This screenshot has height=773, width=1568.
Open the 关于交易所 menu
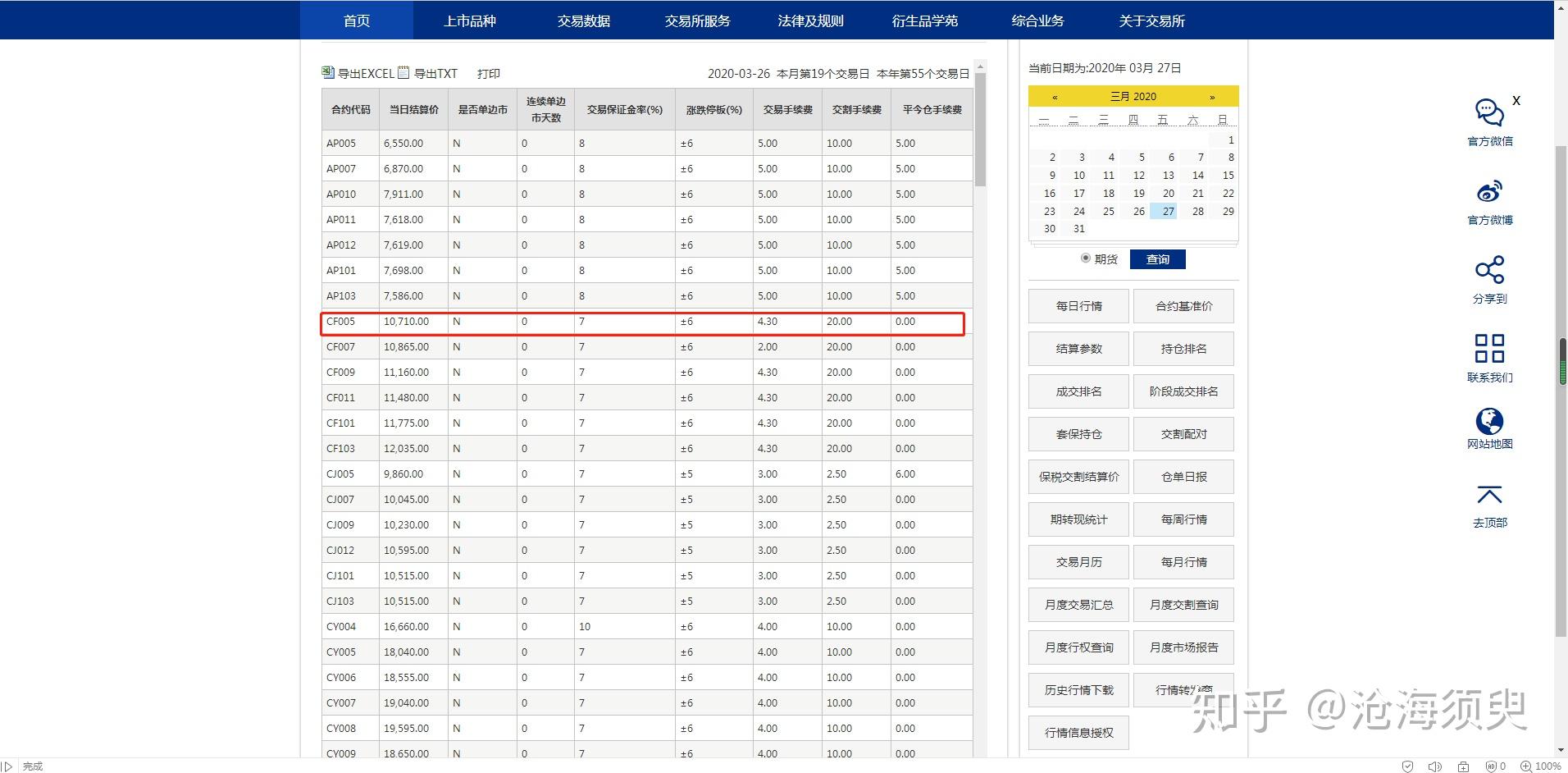[1151, 21]
